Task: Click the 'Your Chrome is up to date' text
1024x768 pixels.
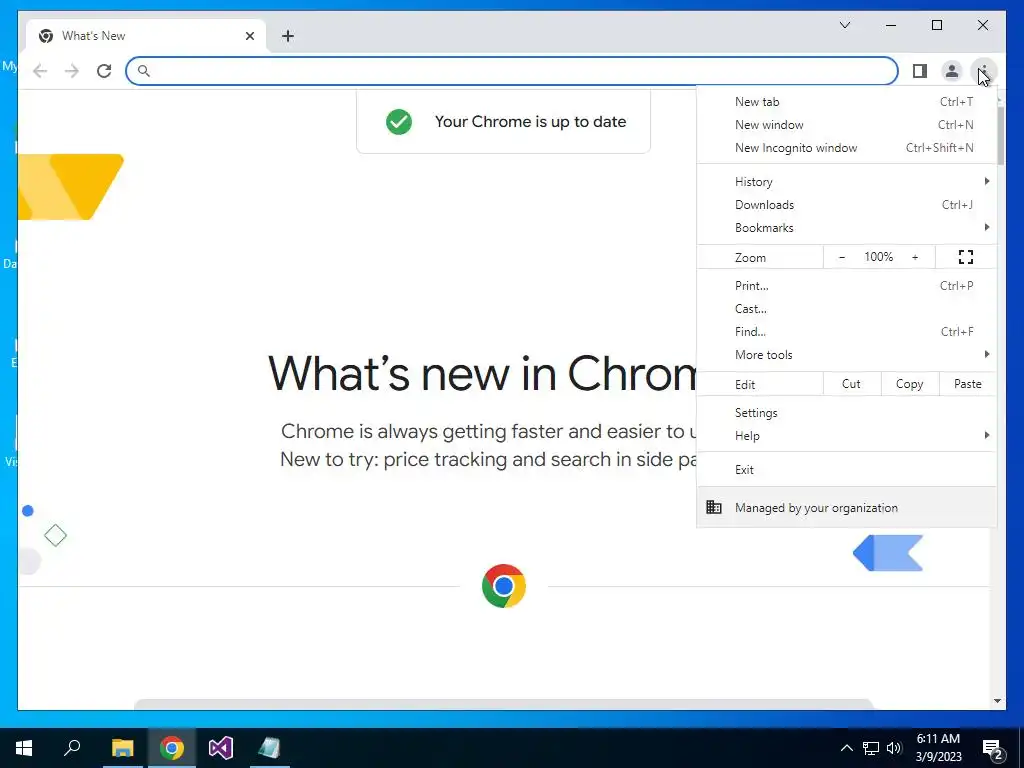Action: [x=530, y=121]
